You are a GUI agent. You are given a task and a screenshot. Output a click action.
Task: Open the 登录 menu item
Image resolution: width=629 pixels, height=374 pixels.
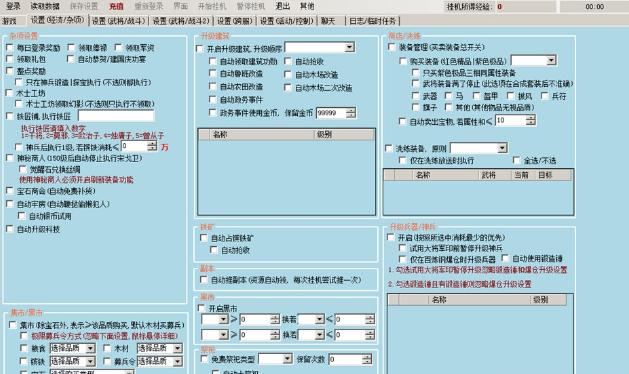(13, 6)
